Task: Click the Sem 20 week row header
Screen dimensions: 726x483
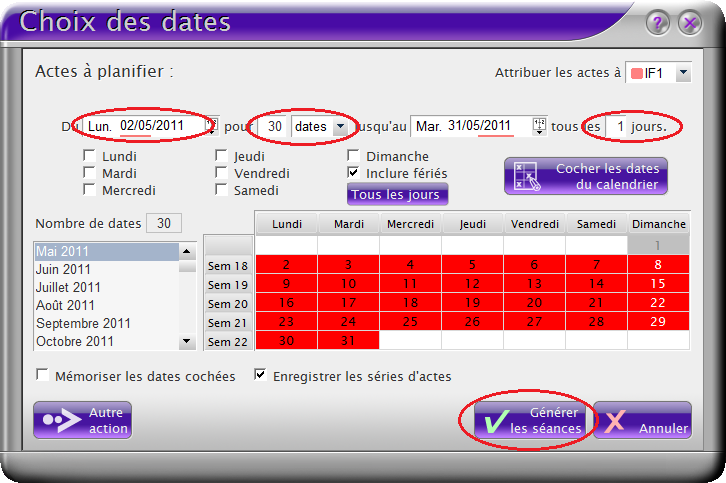Action: [x=228, y=303]
